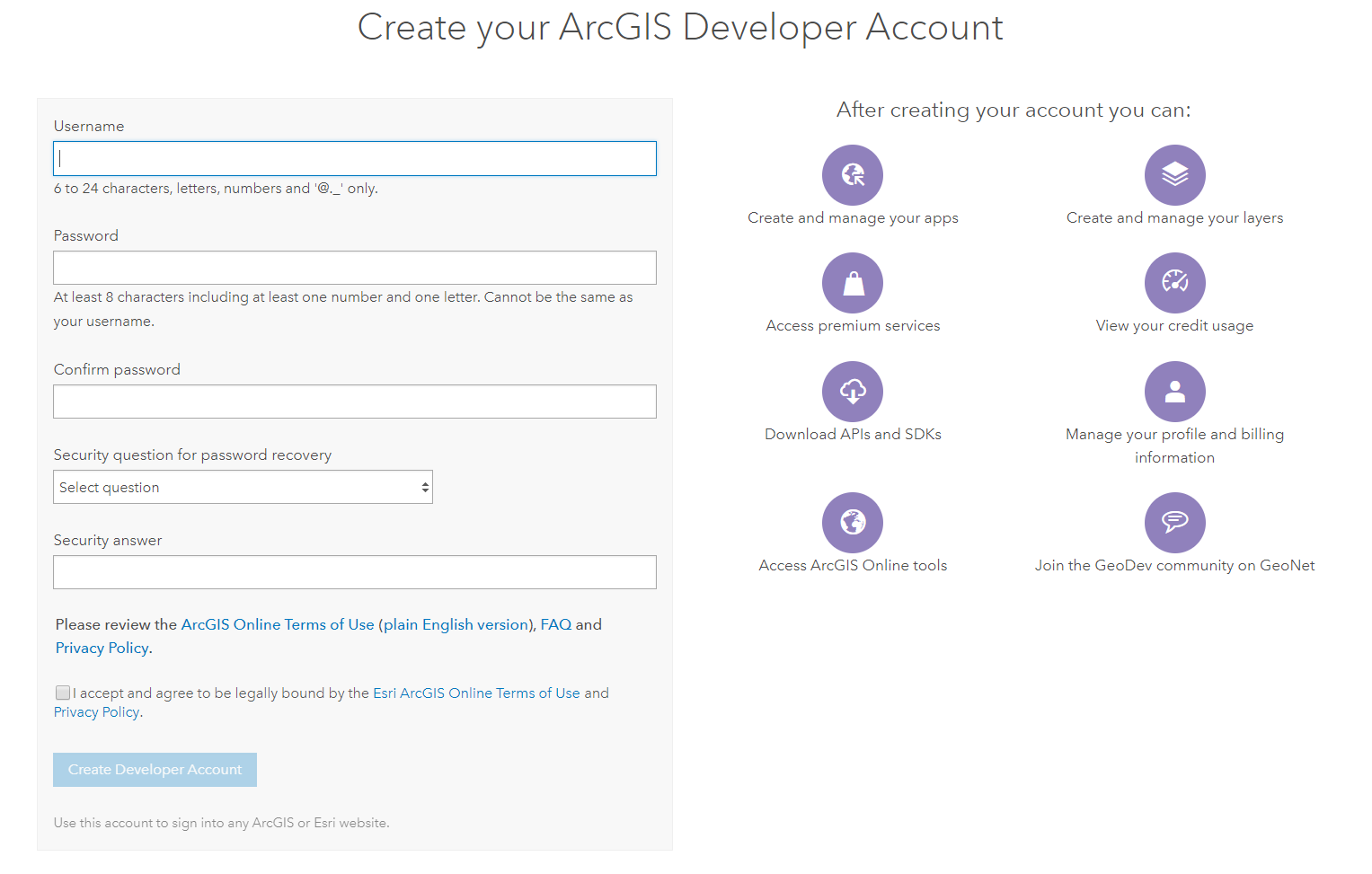Click the GeoDev community speech bubble icon
This screenshot has width=1372, height=874.
tap(1174, 523)
